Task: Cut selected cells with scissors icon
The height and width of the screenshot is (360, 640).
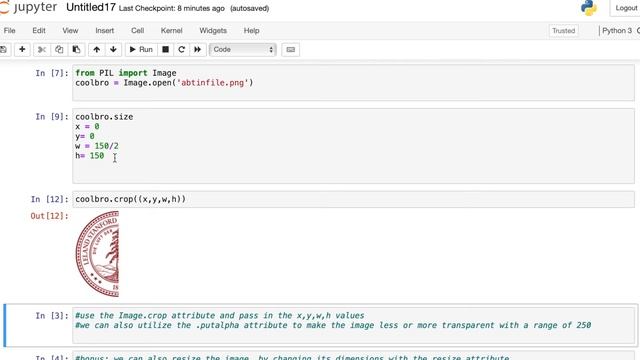Action: [41, 49]
